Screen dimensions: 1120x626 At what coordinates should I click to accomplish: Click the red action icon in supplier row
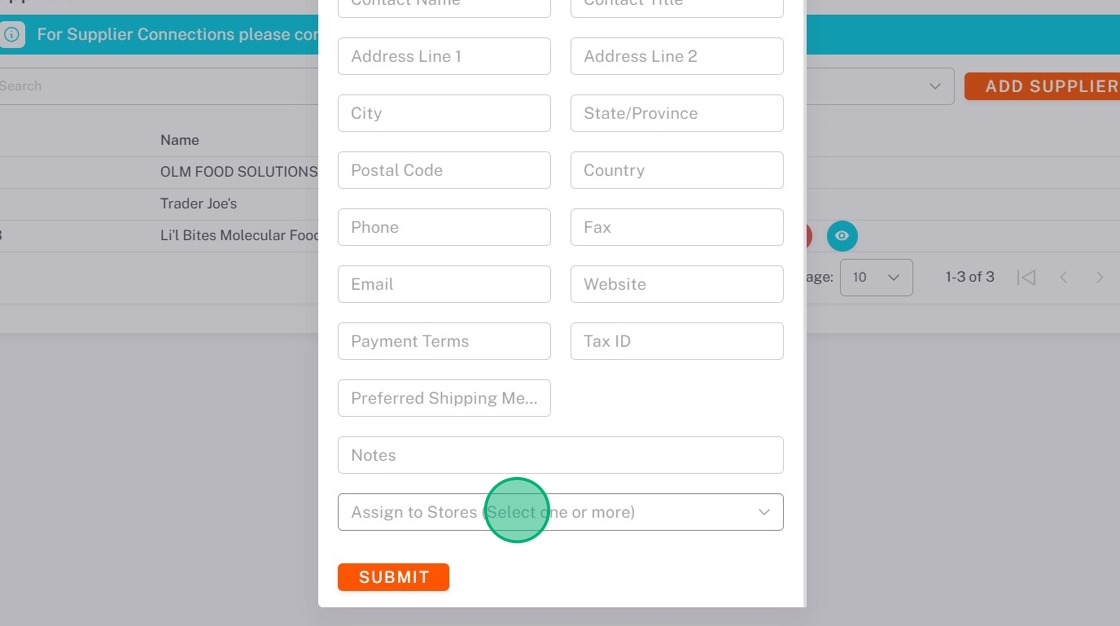pos(808,236)
